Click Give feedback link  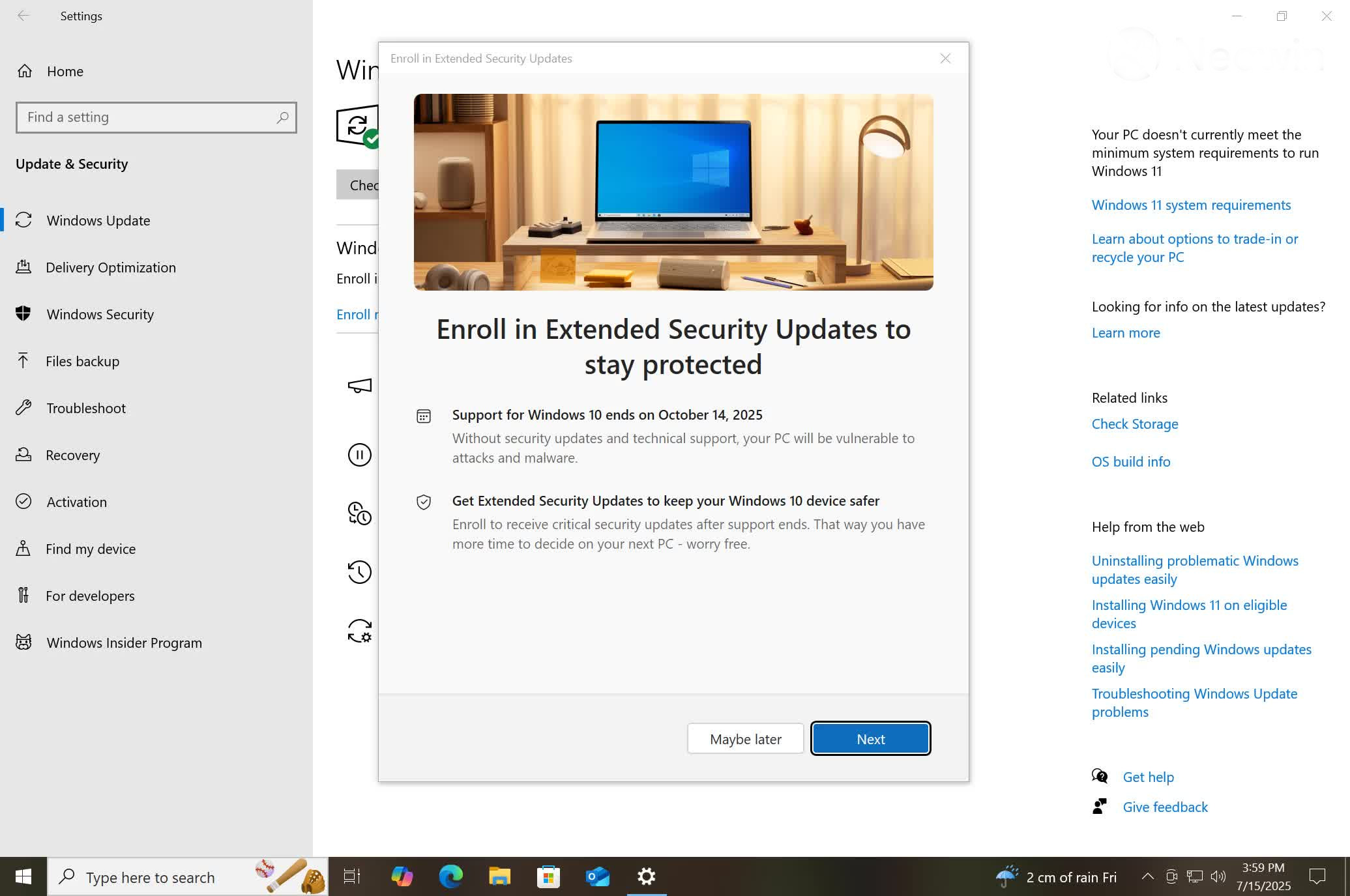tap(1165, 807)
